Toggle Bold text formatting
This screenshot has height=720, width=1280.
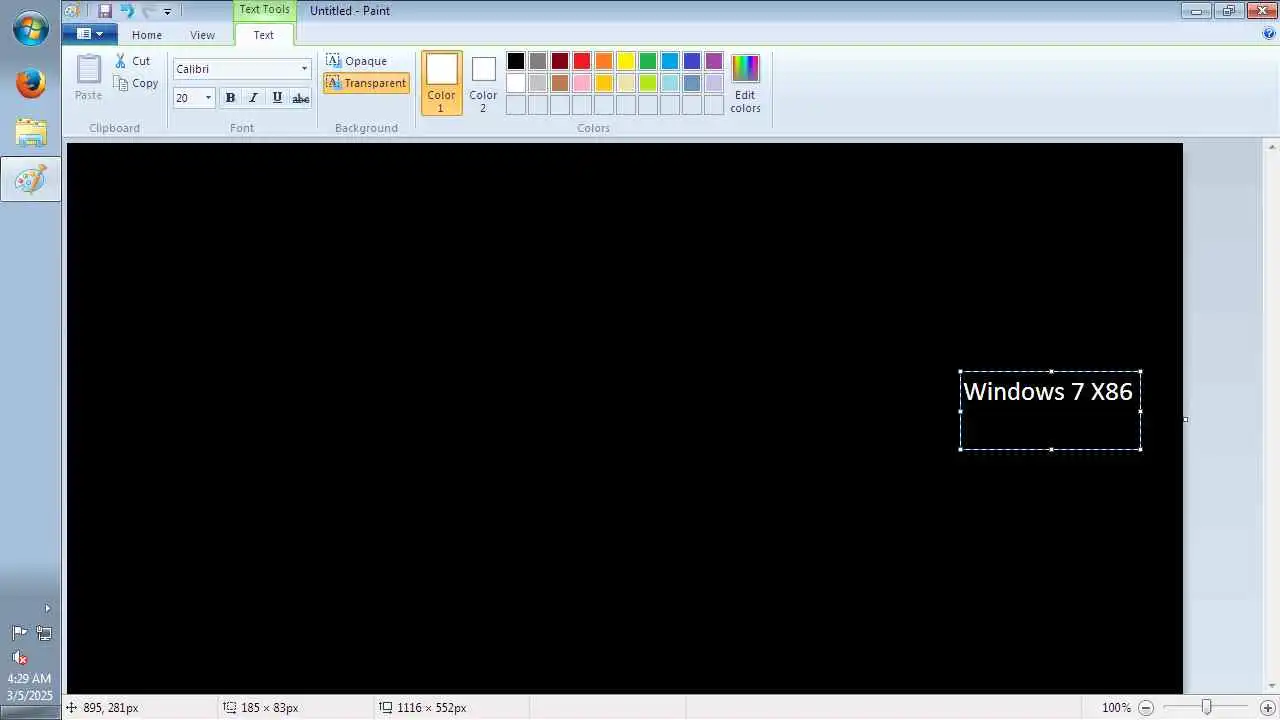[x=230, y=98]
